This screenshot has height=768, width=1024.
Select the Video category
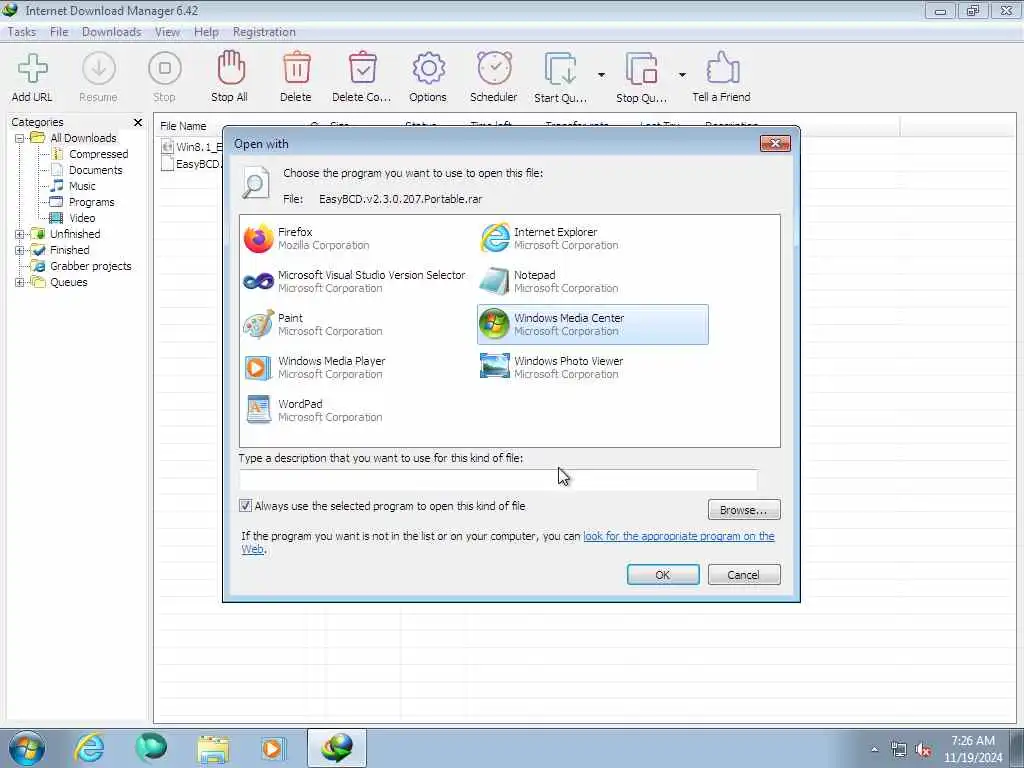(82, 218)
